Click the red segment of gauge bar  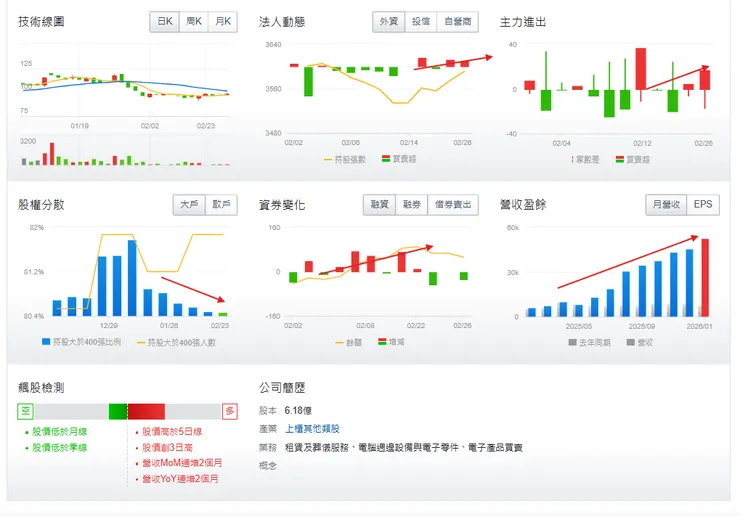point(146,411)
